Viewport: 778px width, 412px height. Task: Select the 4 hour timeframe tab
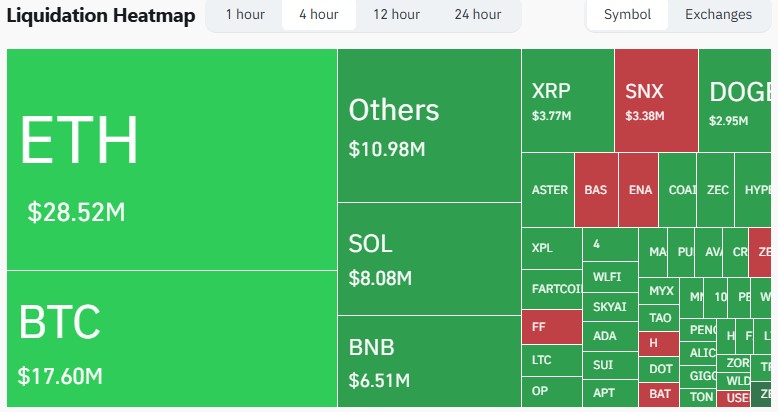[x=318, y=15]
